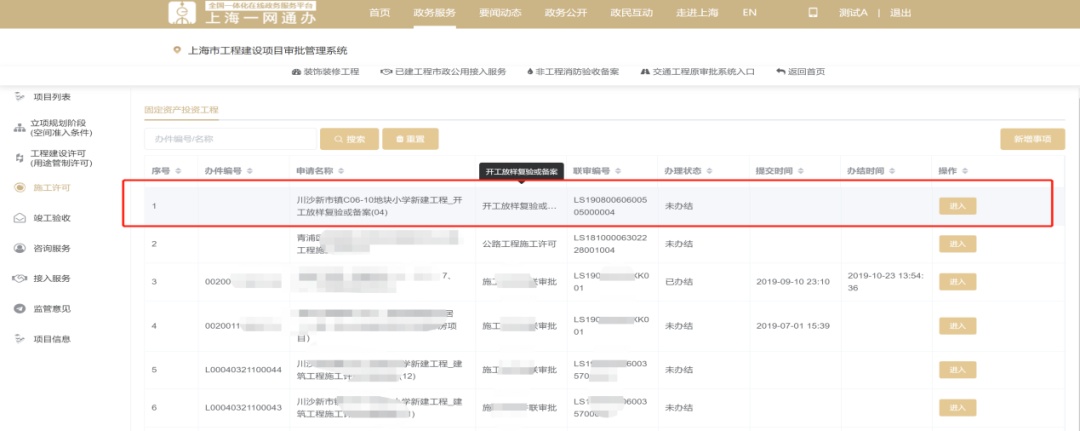Open 竣工验收 sidebar item
The image size is (1080, 431).
point(51,217)
